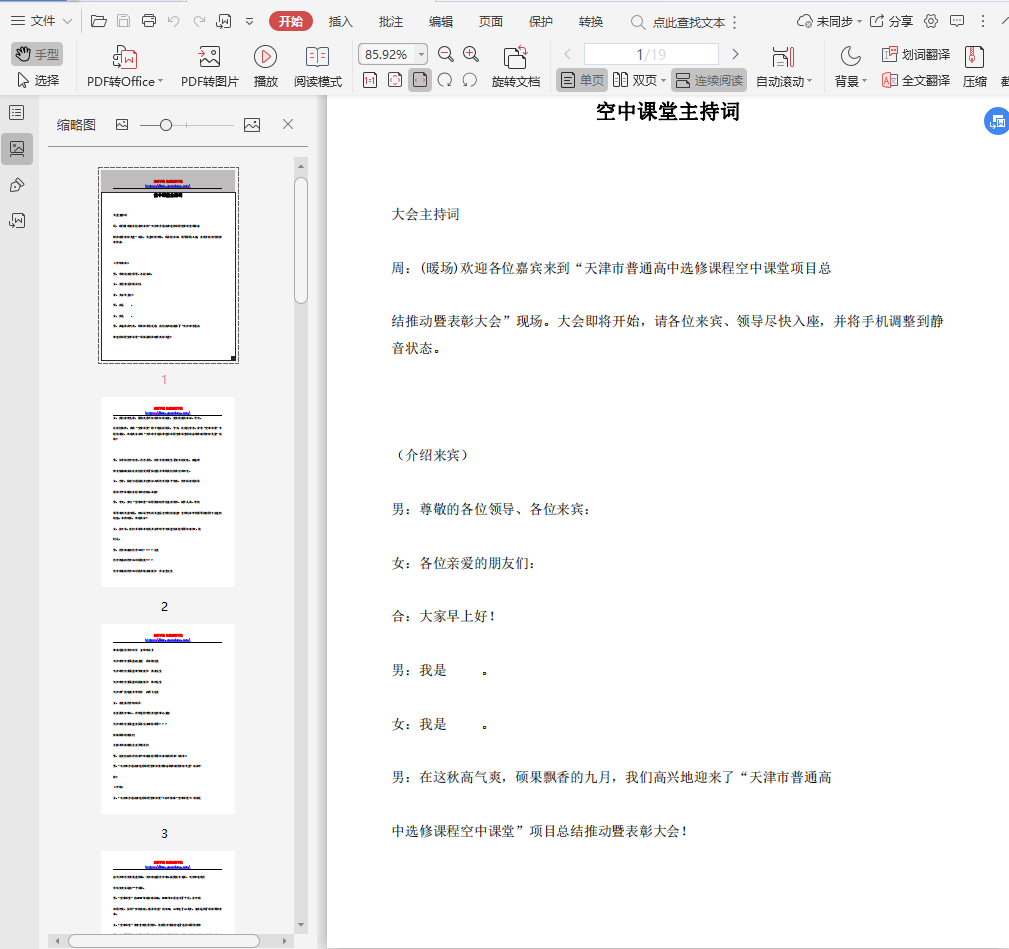Go to previous page arrow

568,54
